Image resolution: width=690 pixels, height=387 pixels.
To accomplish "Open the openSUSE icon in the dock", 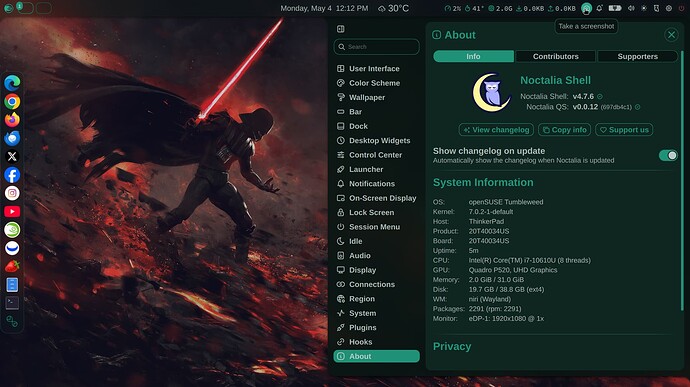I will click(12, 230).
